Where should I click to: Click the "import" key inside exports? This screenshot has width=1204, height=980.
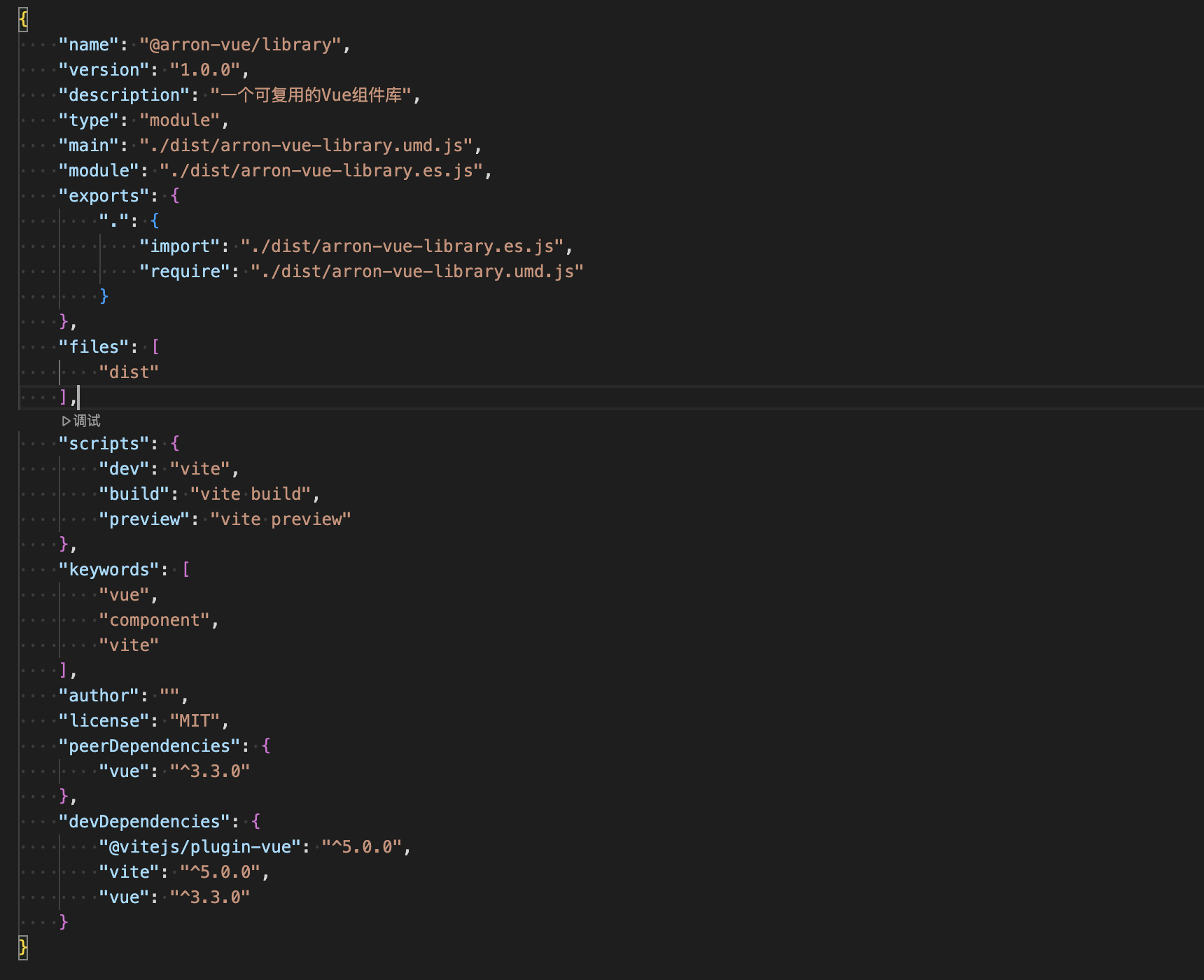point(181,246)
